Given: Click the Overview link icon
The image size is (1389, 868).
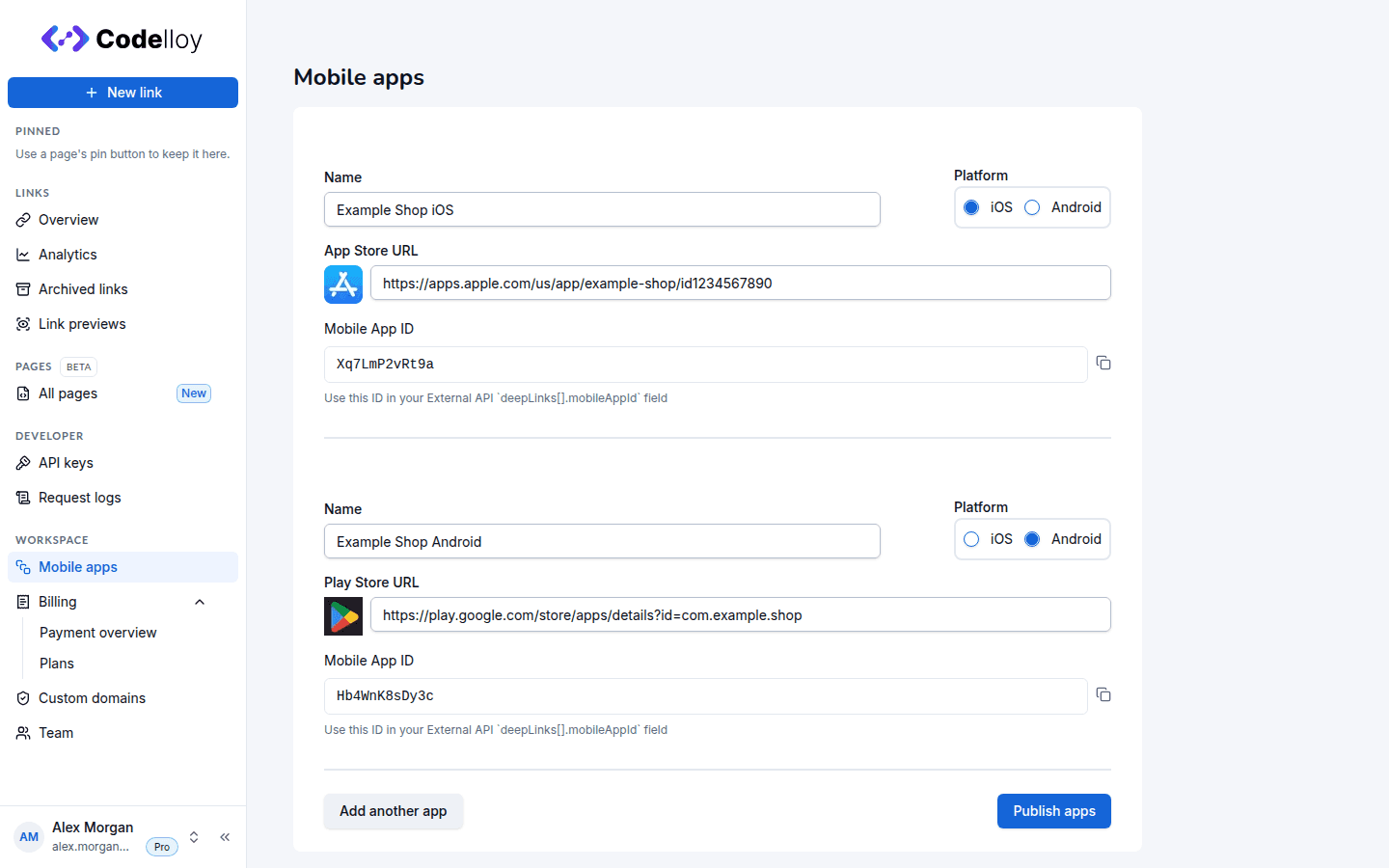Looking at the screenshot, I should pyautogui.click(x=23, y=220).
